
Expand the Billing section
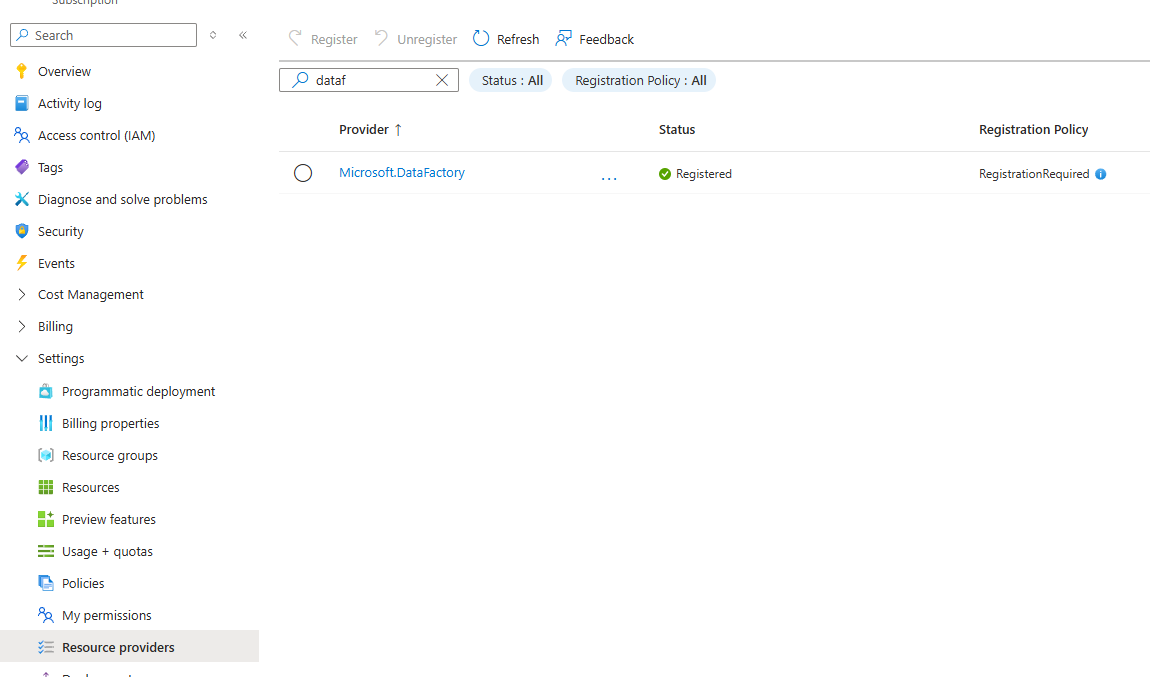(56, 326)
